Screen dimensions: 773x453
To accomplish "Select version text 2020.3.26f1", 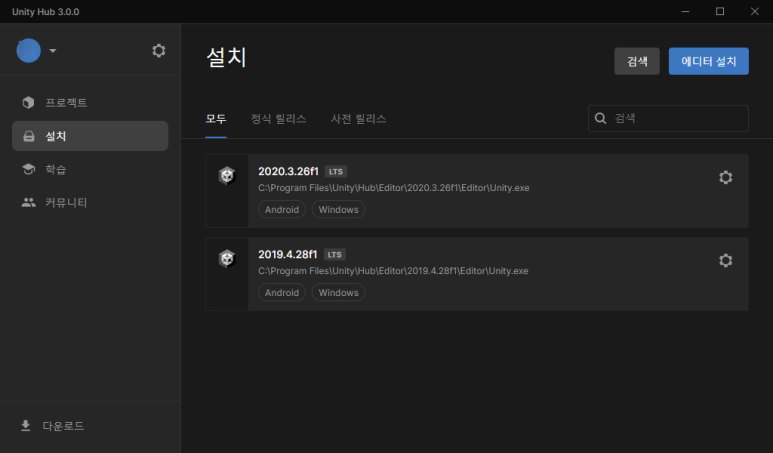I will 288,172.
